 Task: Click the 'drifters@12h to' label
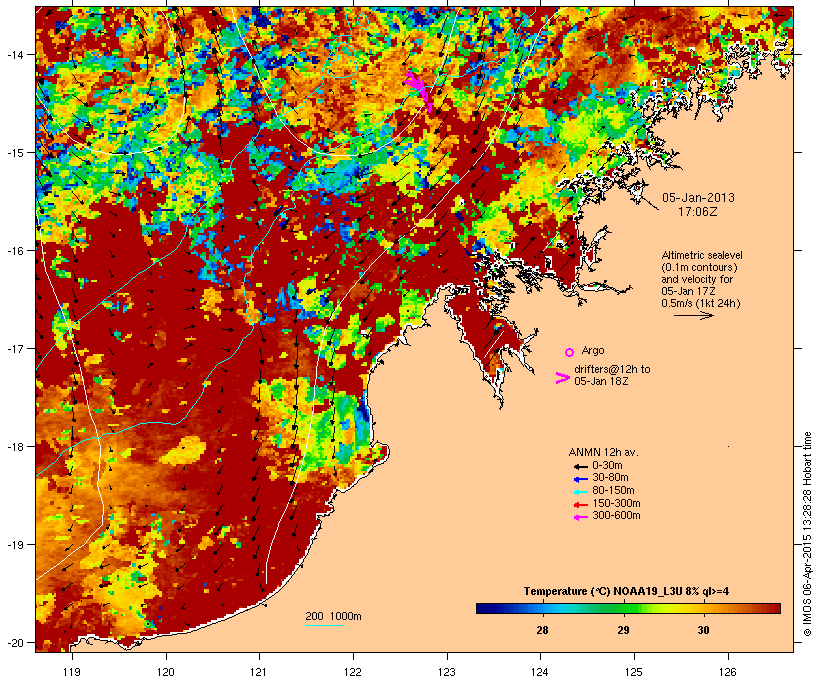(612, 369)
